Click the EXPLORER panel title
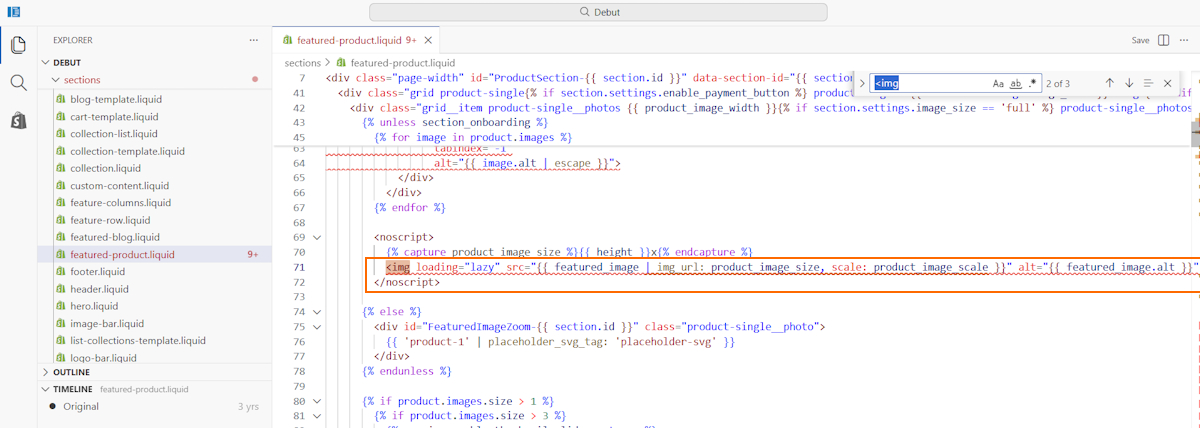This screenshot has width=1200, height=428. click(74, 40)
